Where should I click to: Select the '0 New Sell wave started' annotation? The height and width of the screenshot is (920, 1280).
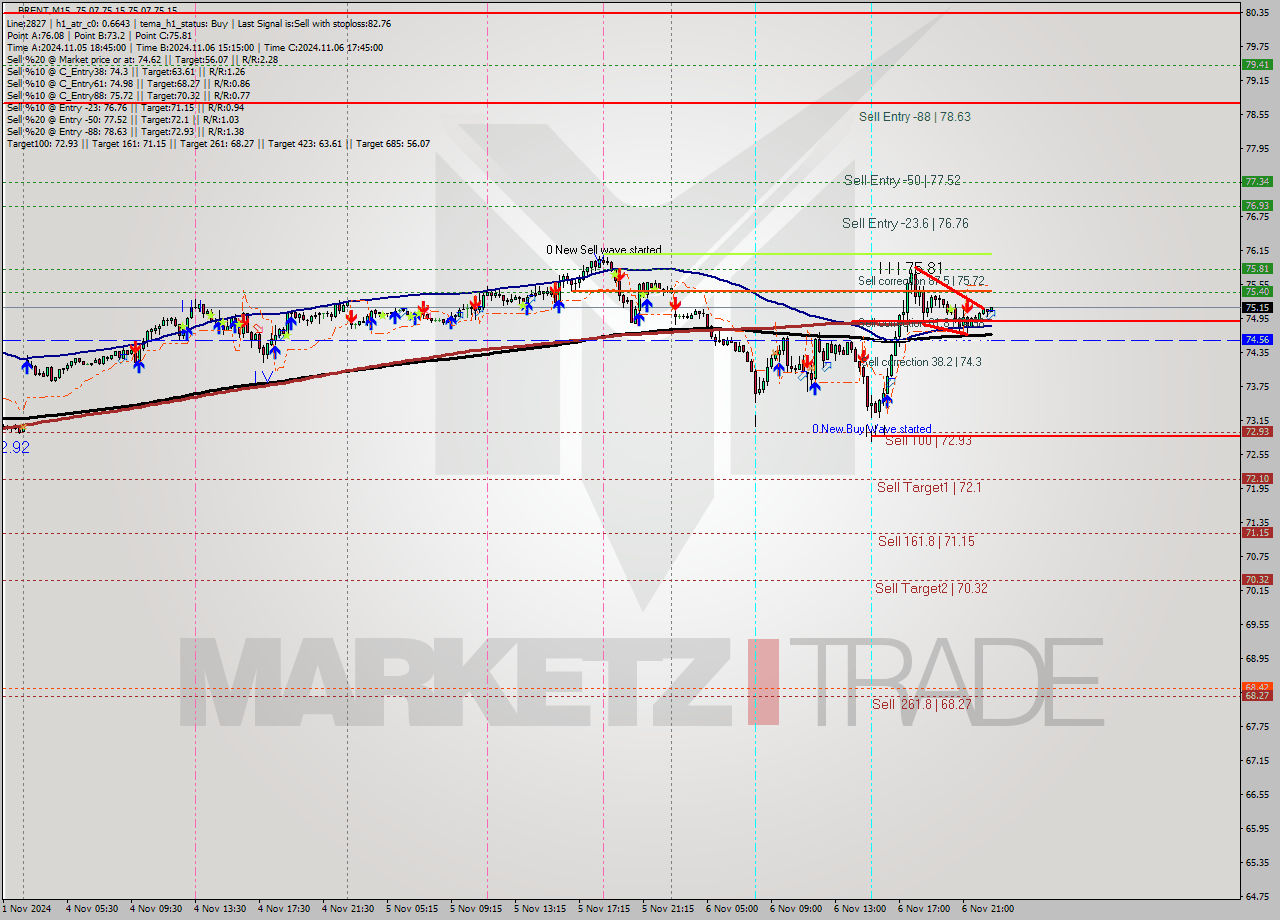603,250
